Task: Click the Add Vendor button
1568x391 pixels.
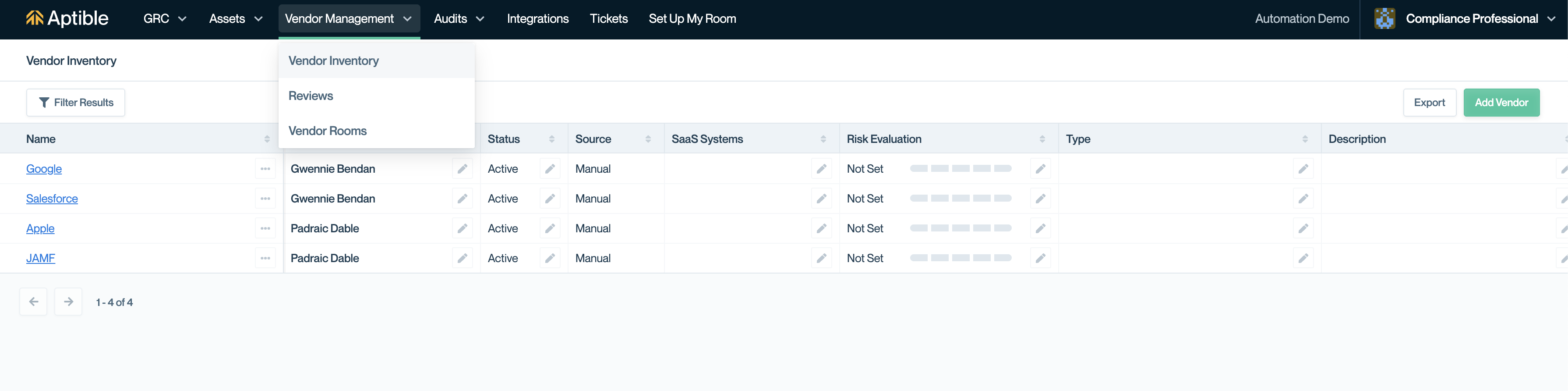Action: click(1502, 103)
